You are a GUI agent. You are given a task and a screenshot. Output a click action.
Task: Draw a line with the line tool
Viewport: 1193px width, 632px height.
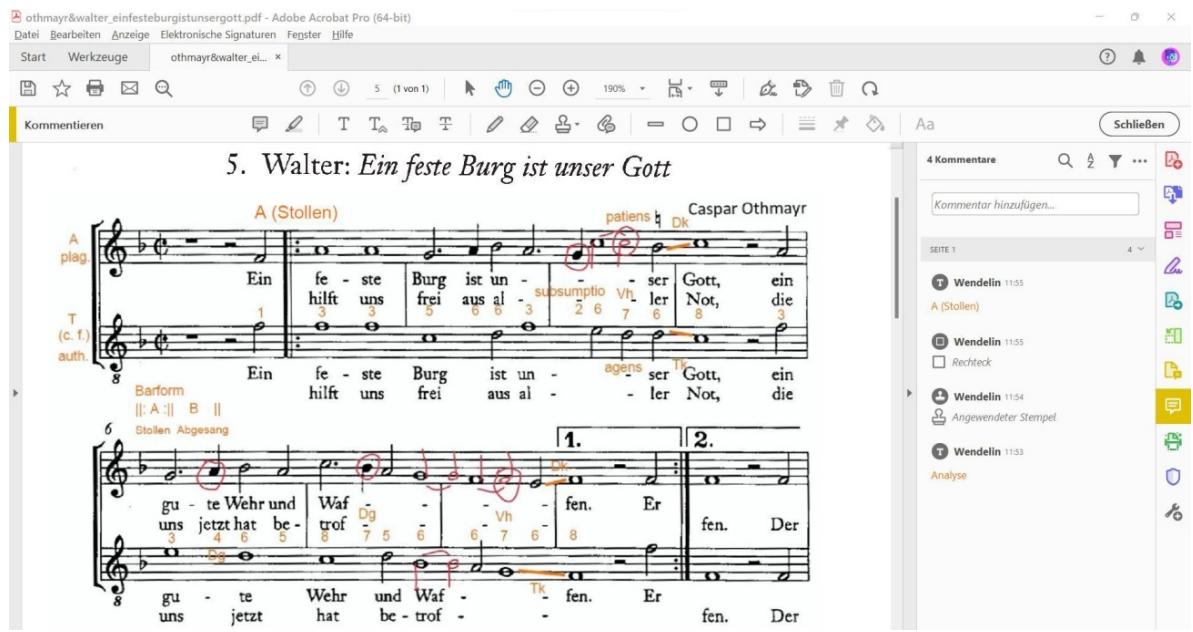click(655, 124)
